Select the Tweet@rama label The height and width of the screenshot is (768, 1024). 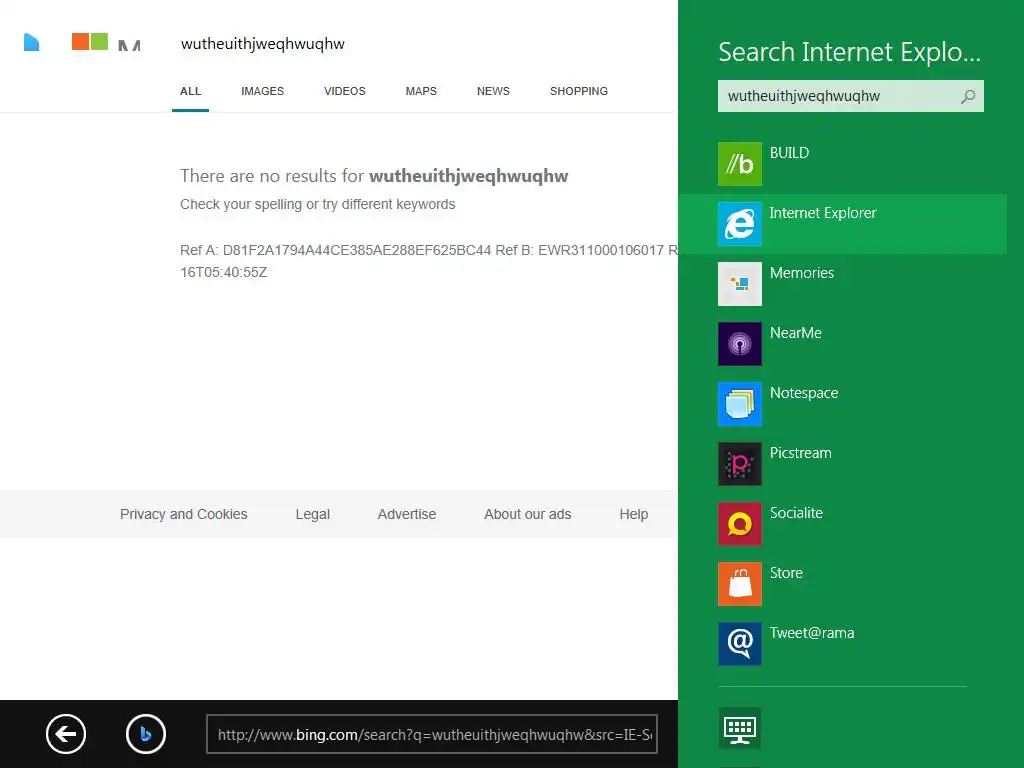[812, 633]
